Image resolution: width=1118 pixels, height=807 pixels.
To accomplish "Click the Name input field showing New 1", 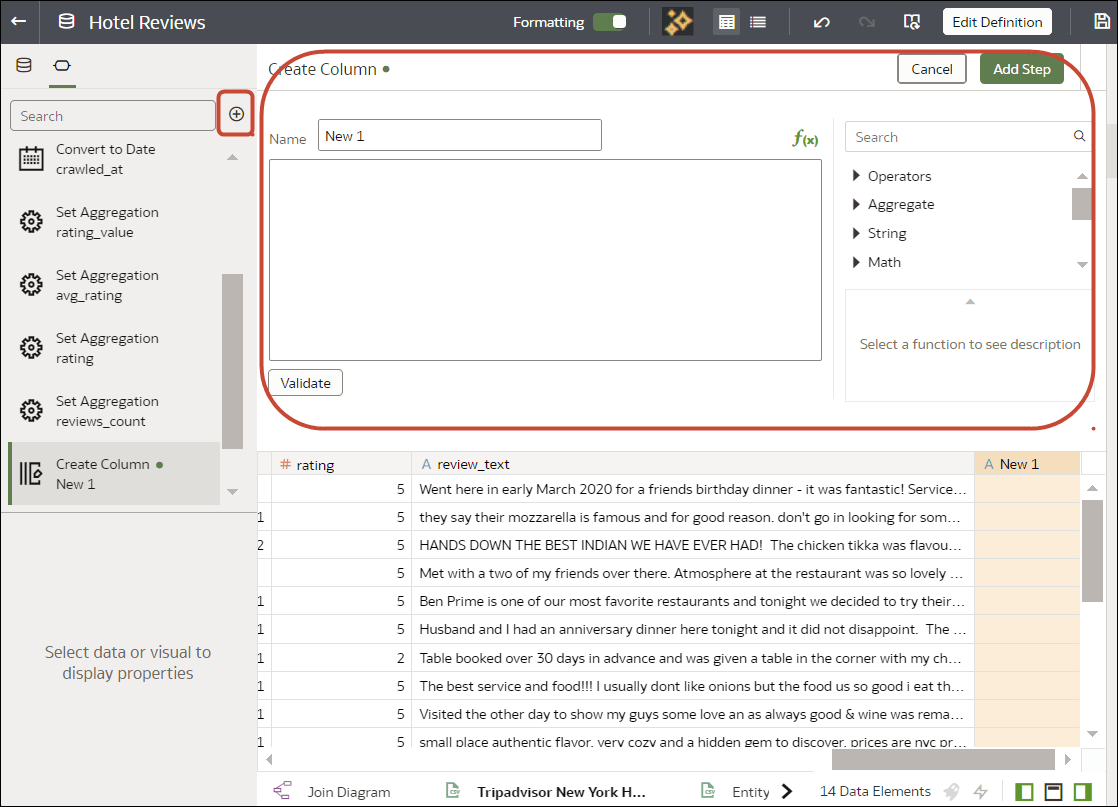I will 459,134.
